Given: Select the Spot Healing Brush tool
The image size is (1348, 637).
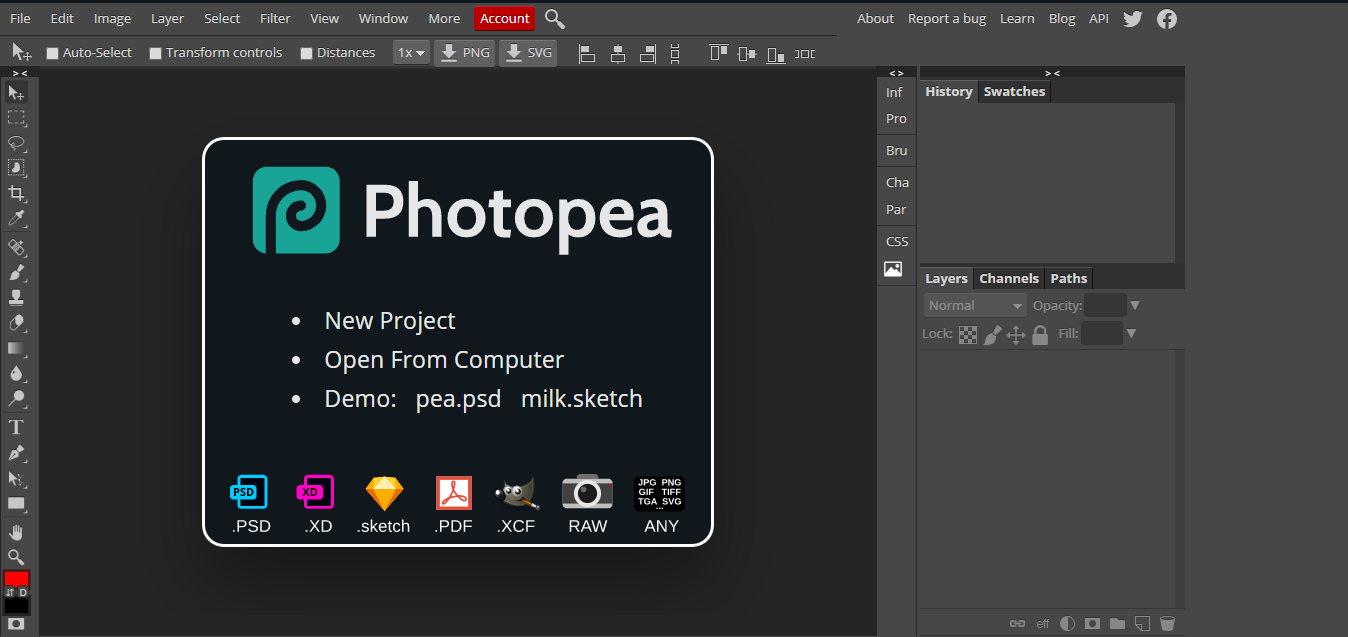Looking at the screenshot, I should coord(16,247).
